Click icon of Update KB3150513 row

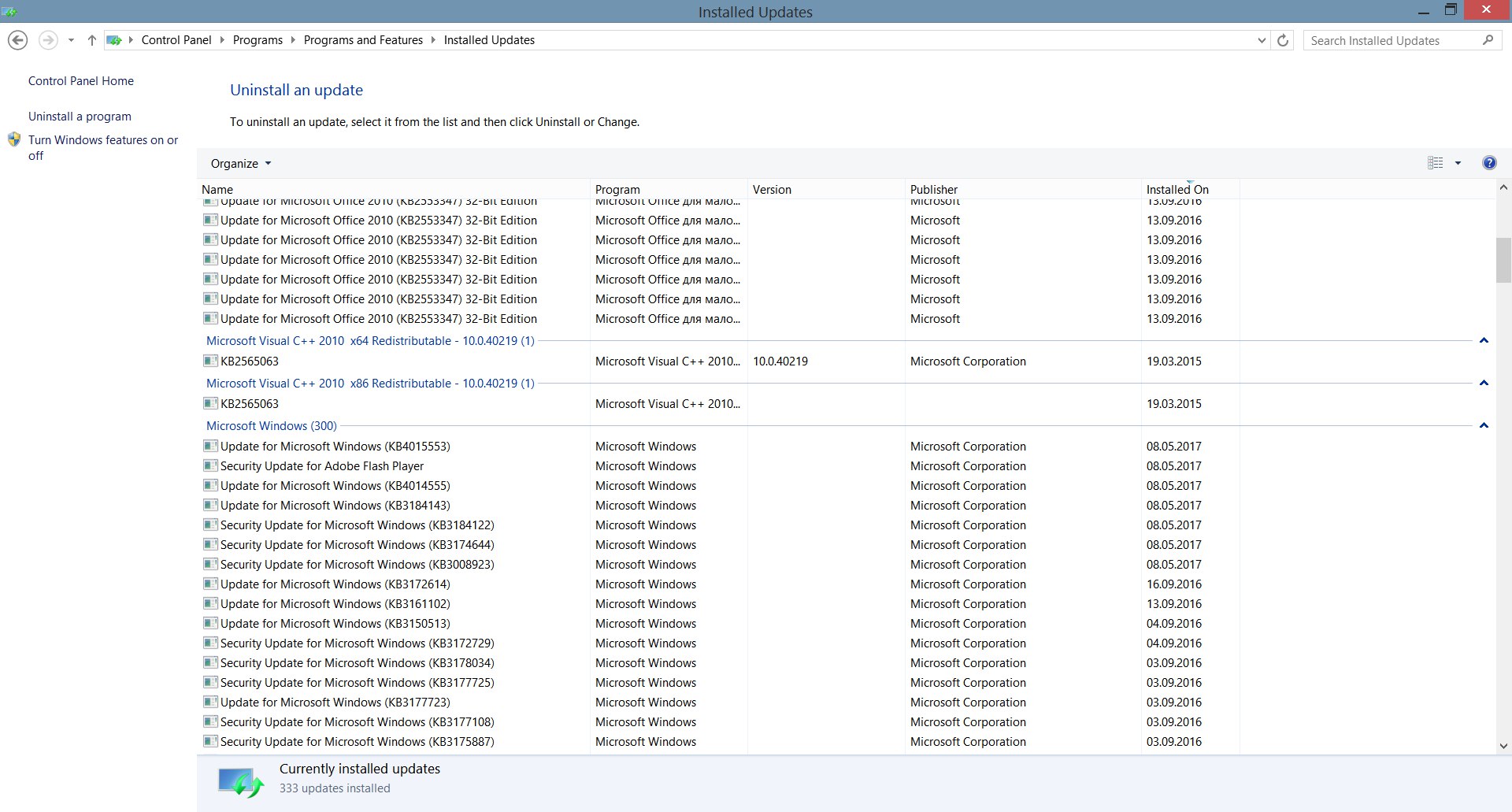[210, 623]
